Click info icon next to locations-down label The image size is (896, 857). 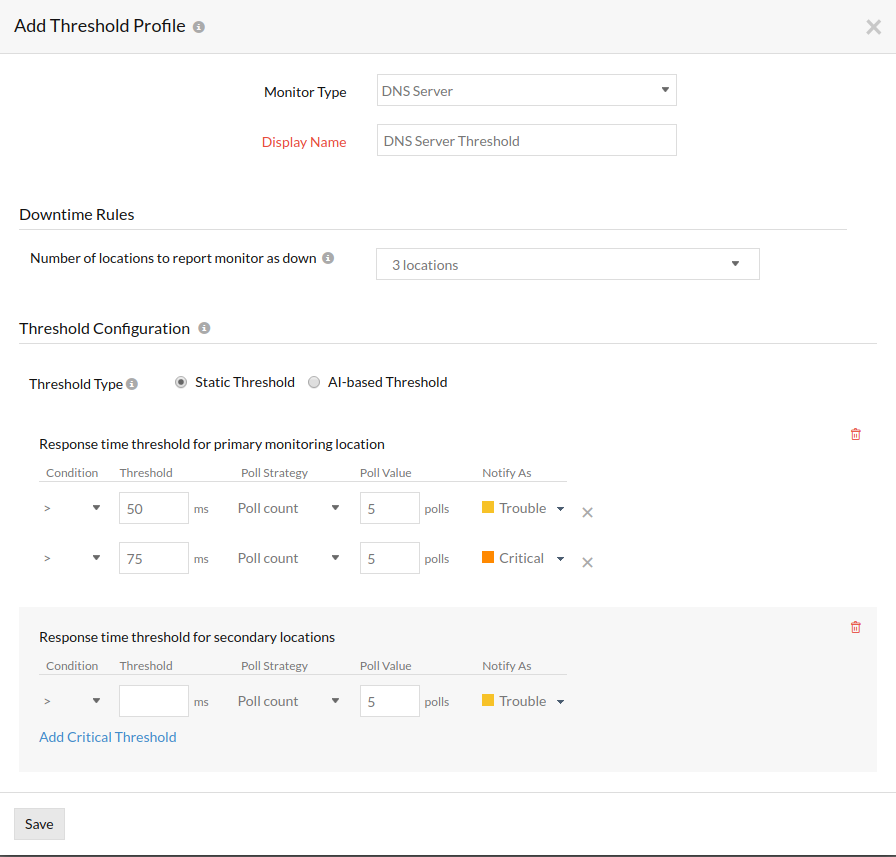pyautogui.click(x=328, y=258)
